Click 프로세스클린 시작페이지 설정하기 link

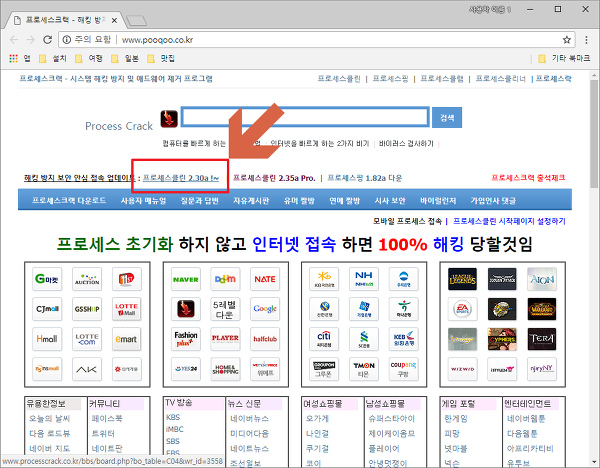[509, 221]
